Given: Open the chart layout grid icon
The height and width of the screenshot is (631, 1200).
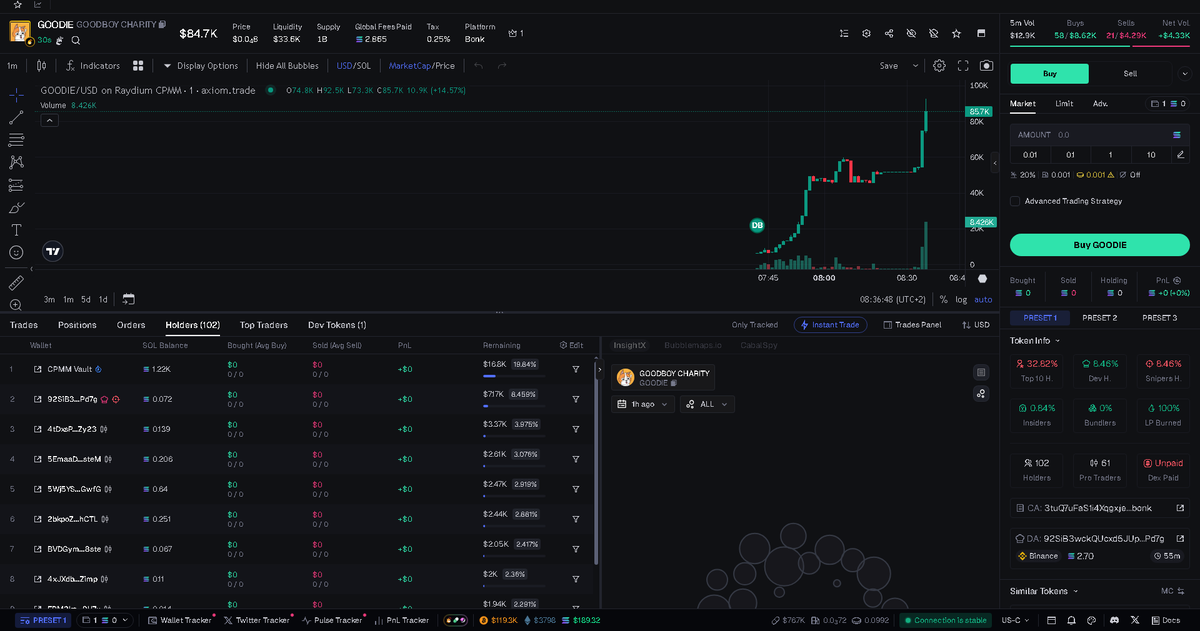Looking at the screenshot, I should pyautogui.click(x=138, y=66).
